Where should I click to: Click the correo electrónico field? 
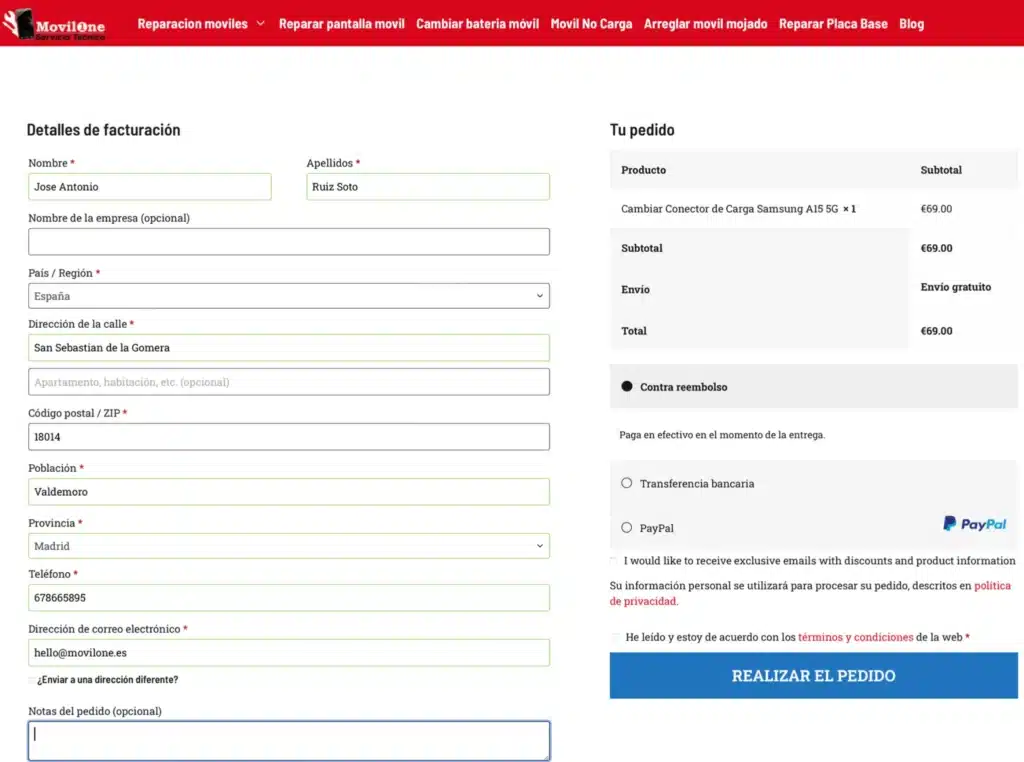pos(289,652)
